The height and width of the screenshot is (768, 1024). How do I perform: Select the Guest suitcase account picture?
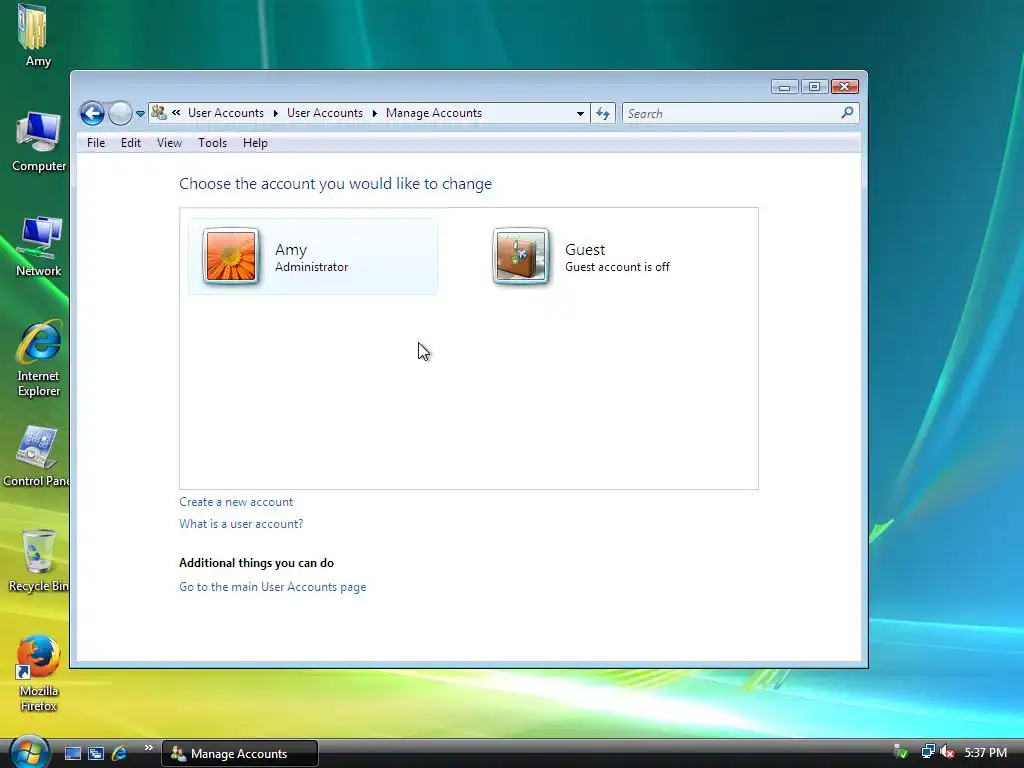click(x=520, y=256)
